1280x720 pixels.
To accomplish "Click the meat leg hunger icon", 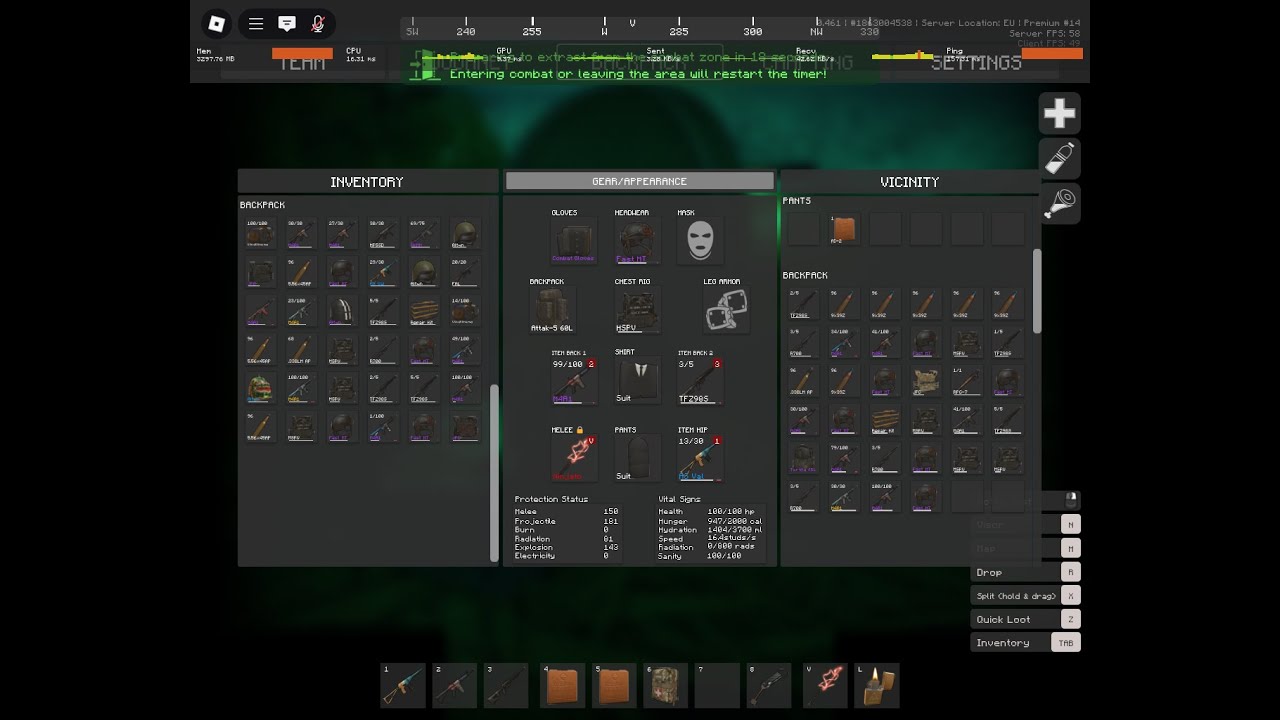I will pos(1059,202).
